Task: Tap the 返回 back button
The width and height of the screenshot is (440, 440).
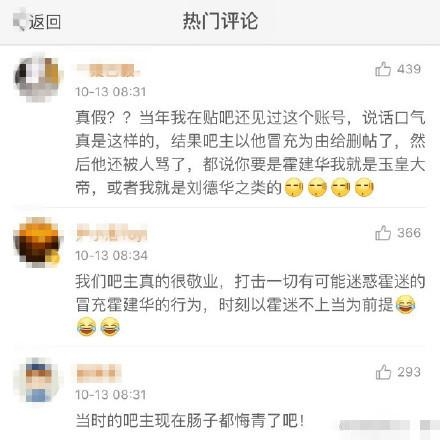Action: [37, 22]
